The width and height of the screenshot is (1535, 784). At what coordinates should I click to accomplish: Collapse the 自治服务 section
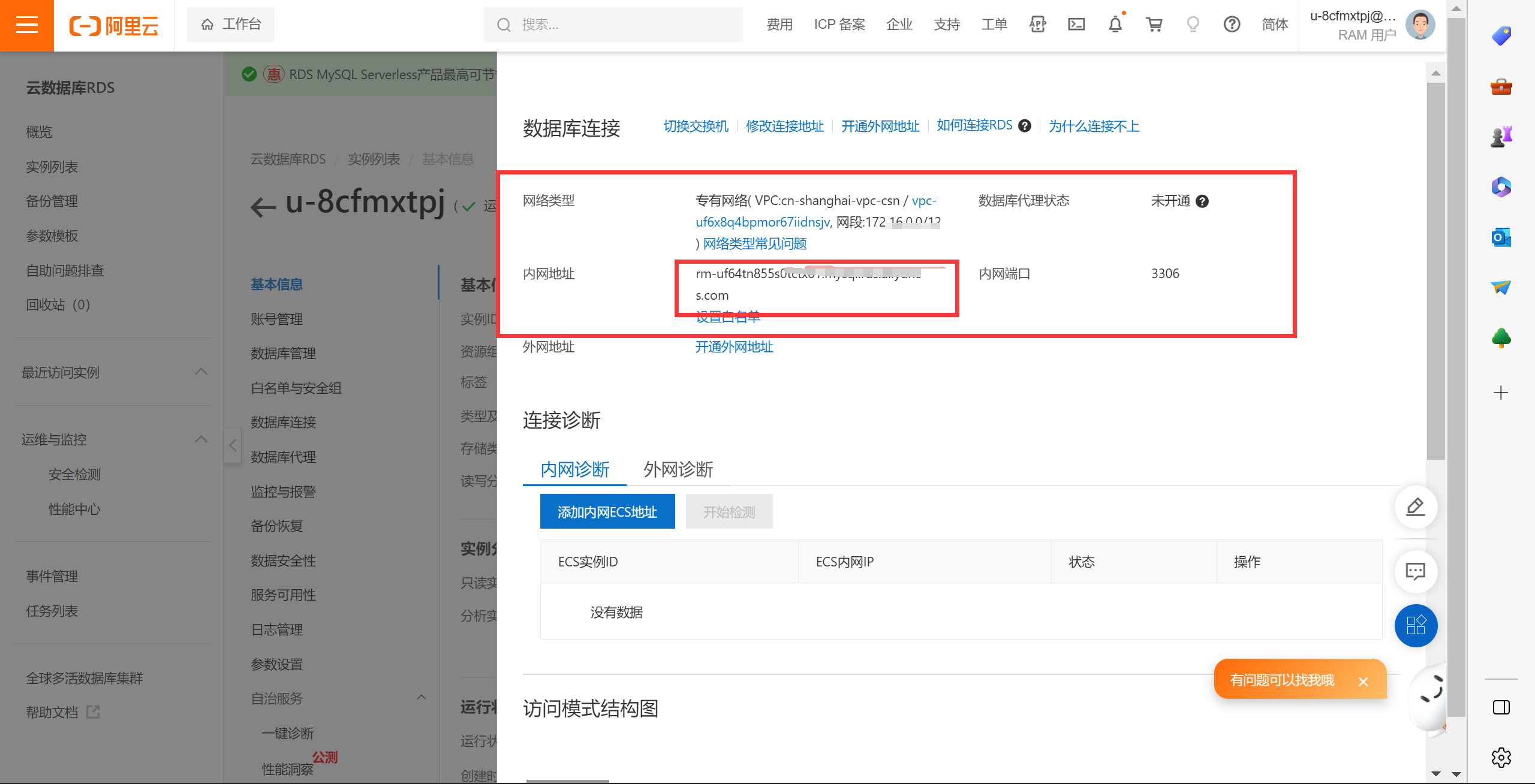point(422,698)
